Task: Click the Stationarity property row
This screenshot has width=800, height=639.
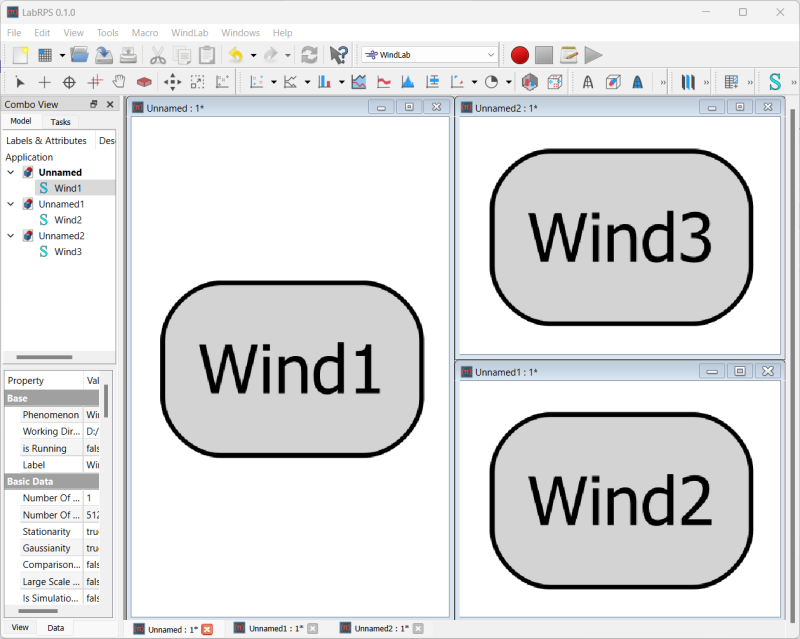Action: 52,532
